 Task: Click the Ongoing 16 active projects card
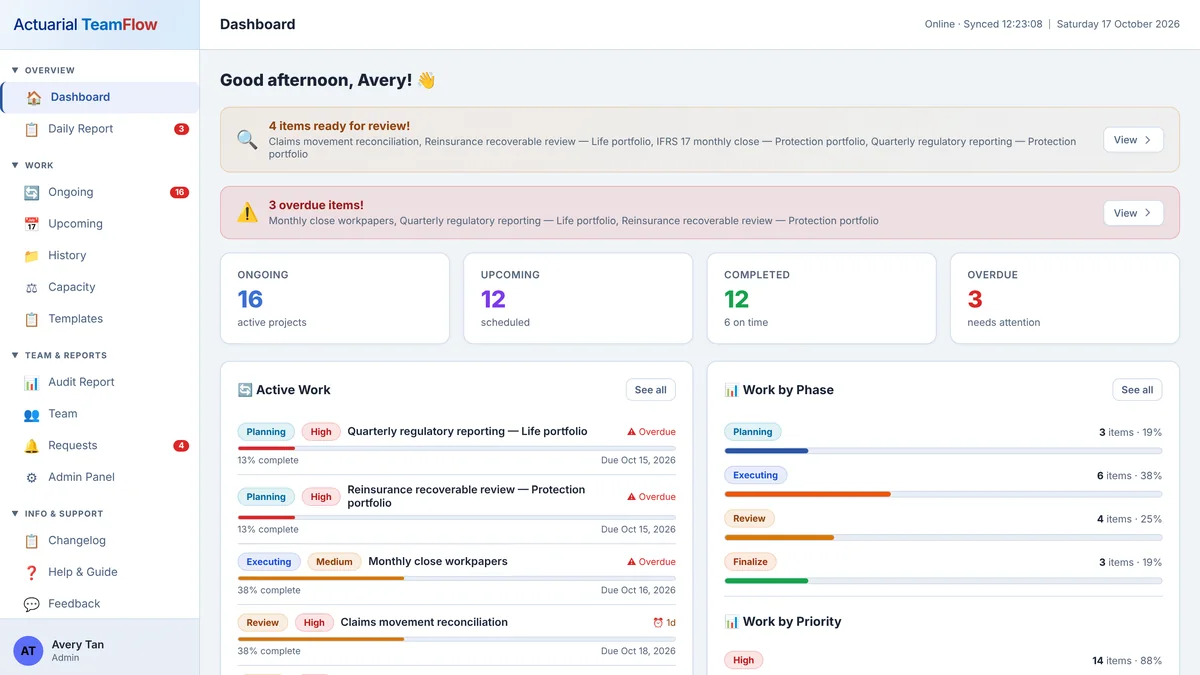pos(335,298)
